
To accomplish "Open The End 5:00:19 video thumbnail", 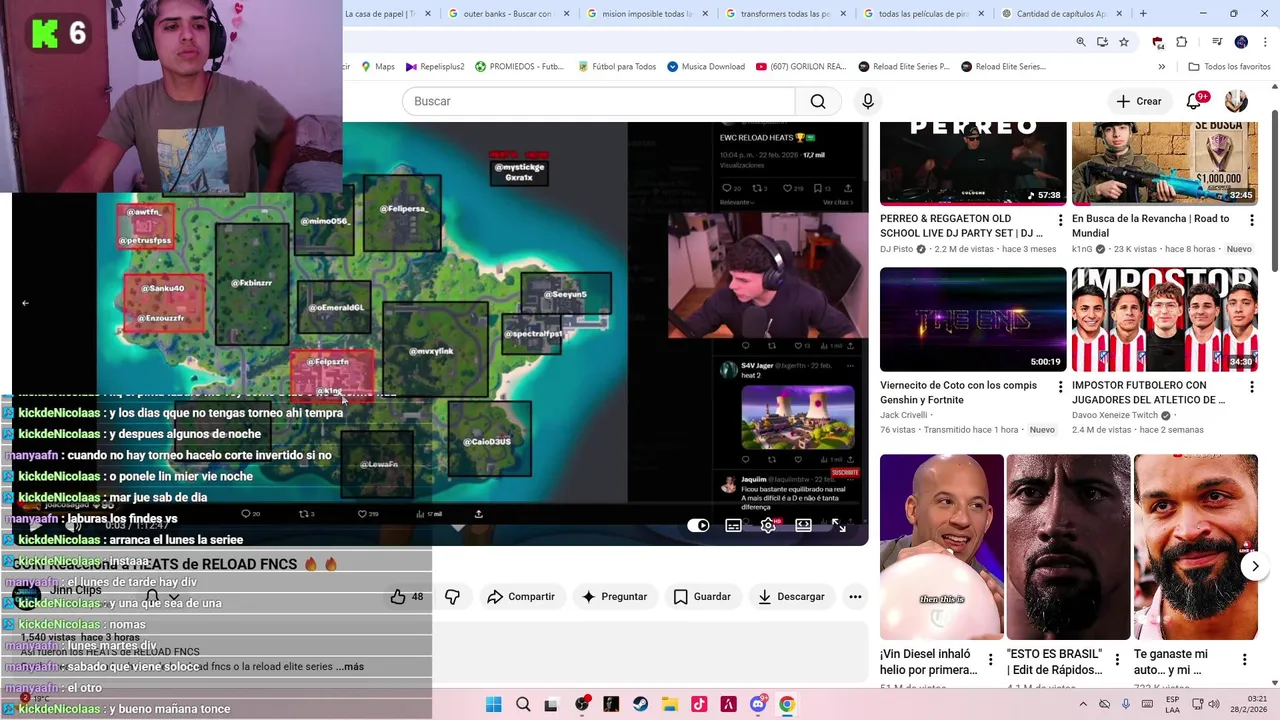I will 973,319.
